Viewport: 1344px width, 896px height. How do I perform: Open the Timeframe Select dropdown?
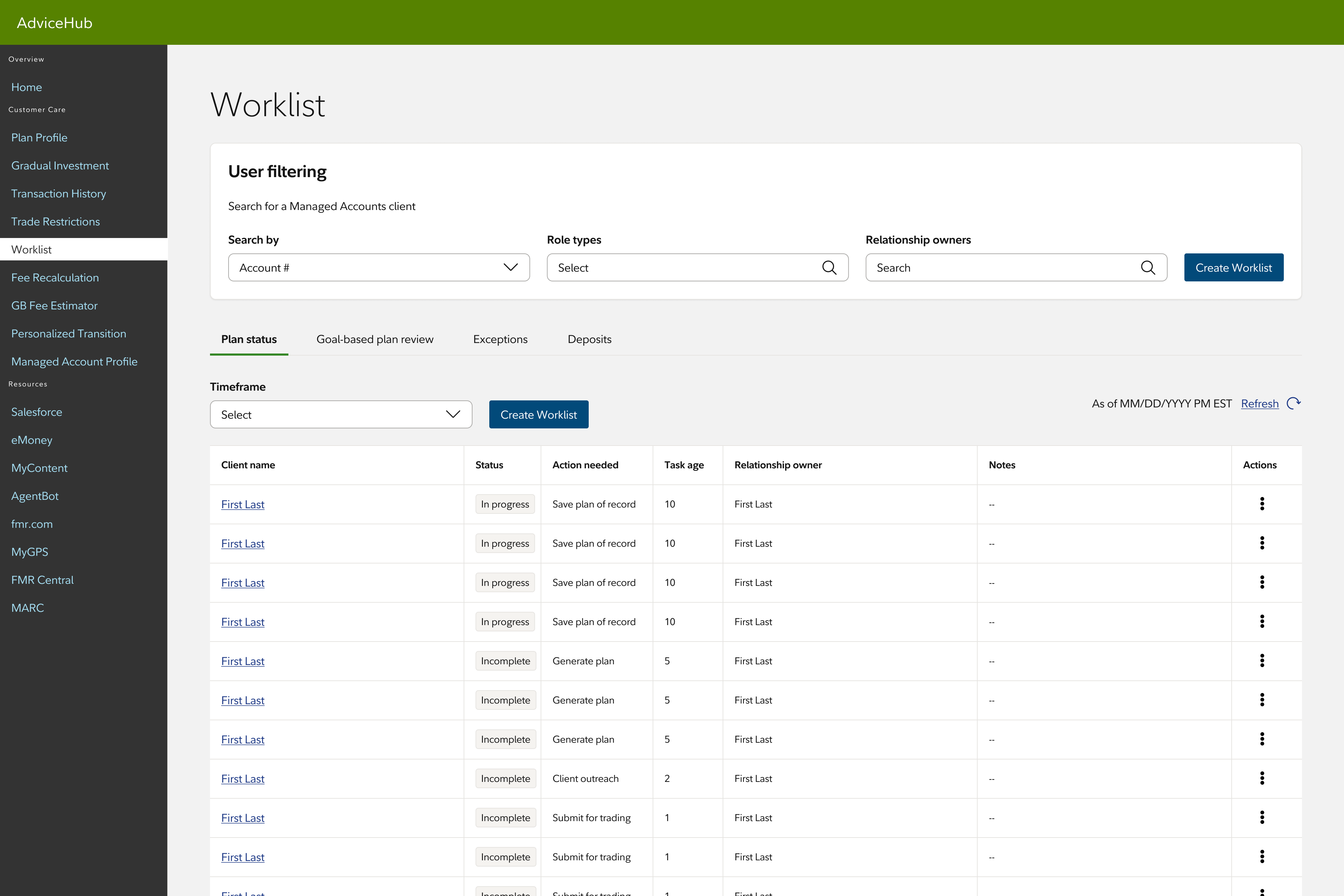pos(341,414)
